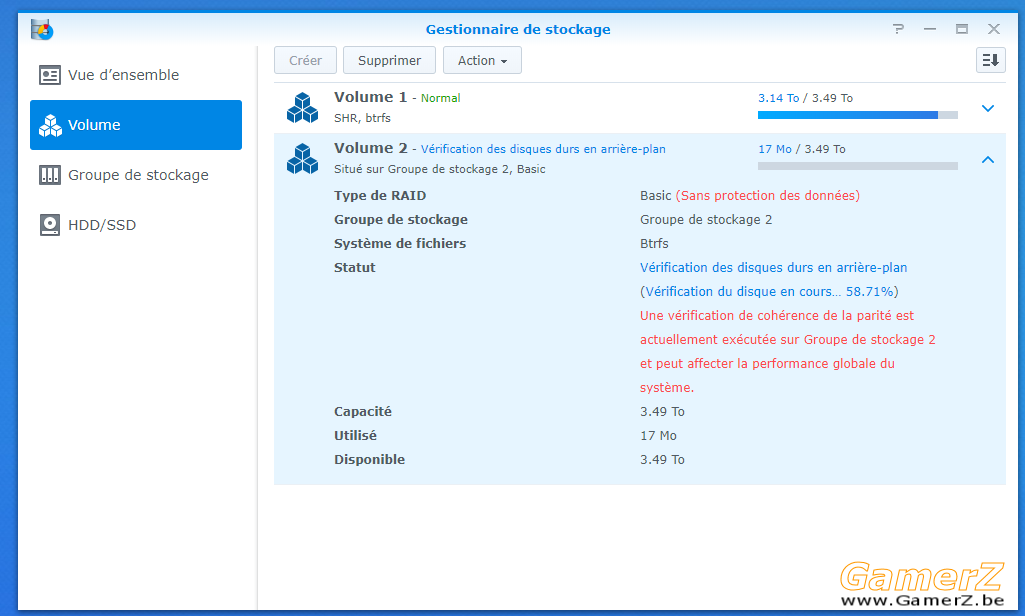Click '17 Mo / 3.49 To' usage text

point(801,149)
